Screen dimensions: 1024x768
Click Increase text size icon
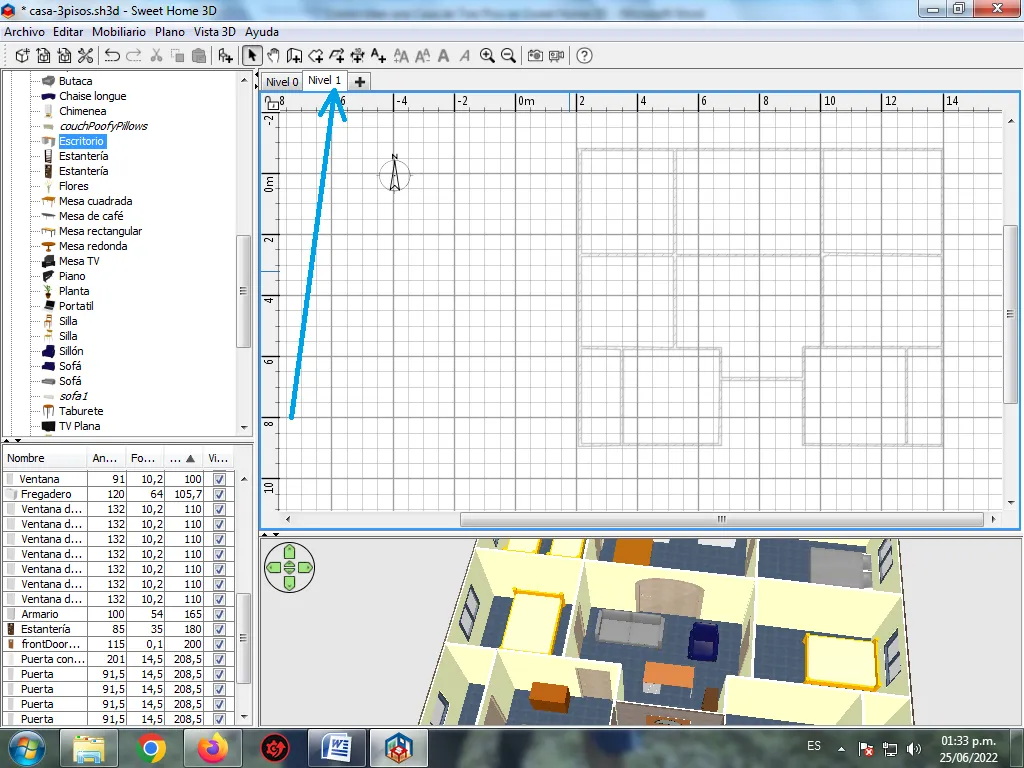tap(401, 56)
